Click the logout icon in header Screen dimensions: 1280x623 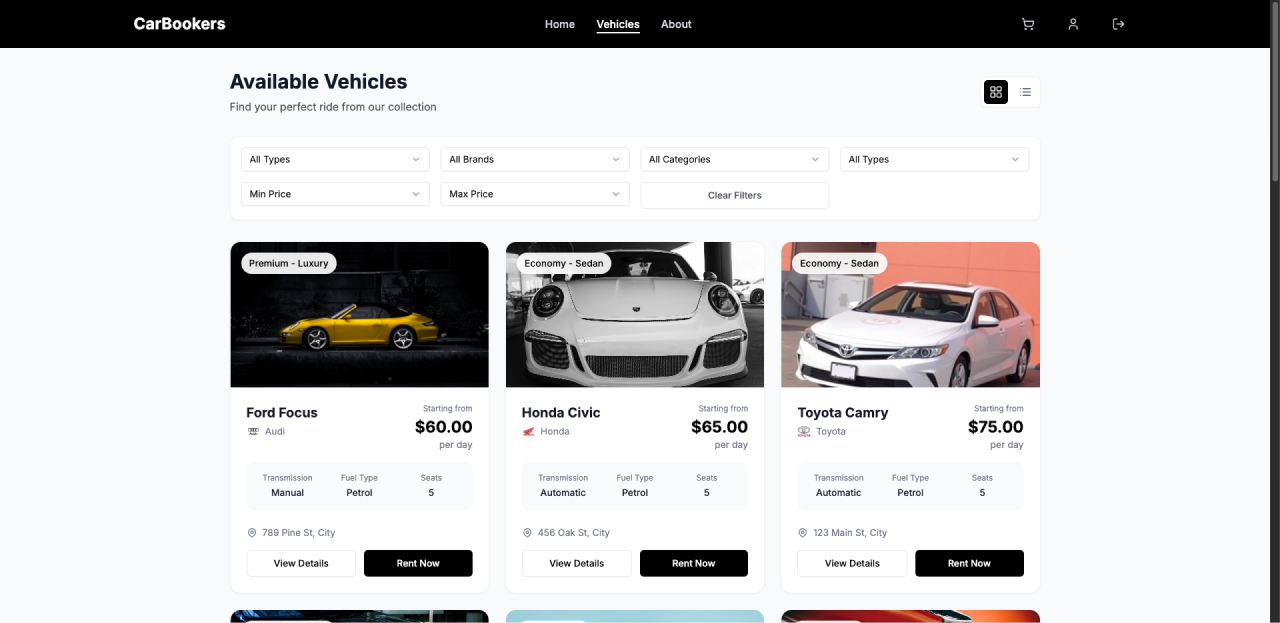pos(1118,24)
